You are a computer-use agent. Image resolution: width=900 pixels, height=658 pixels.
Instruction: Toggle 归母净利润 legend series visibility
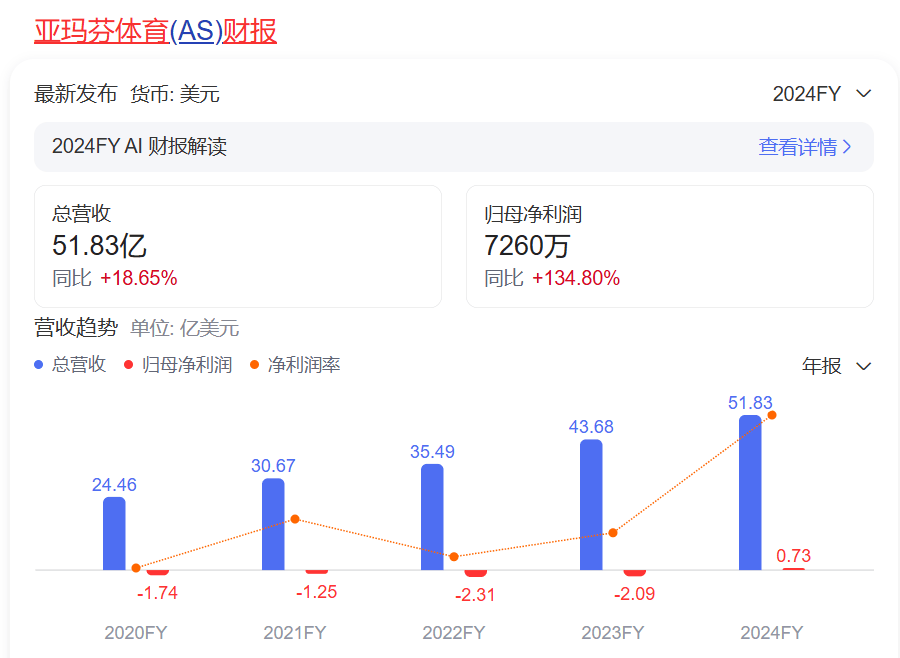click(178, 365)
